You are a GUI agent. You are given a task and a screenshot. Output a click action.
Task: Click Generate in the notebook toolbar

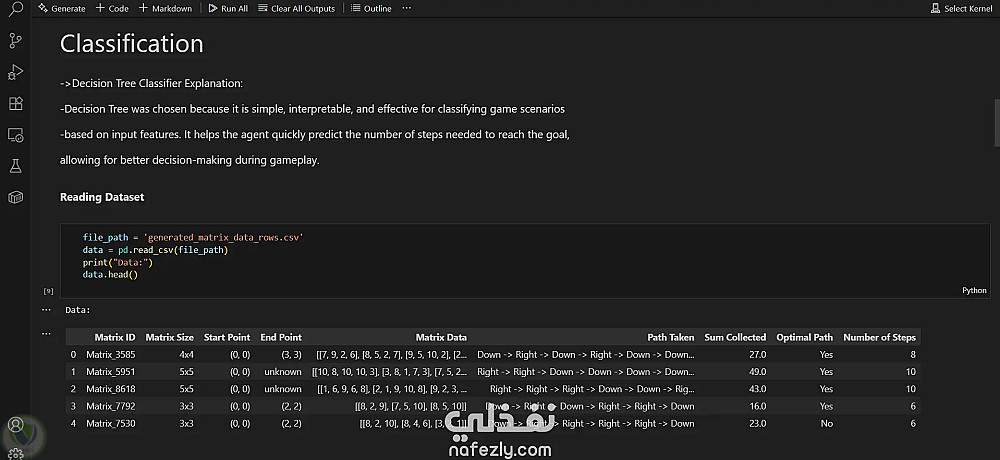tap(62, 8)
